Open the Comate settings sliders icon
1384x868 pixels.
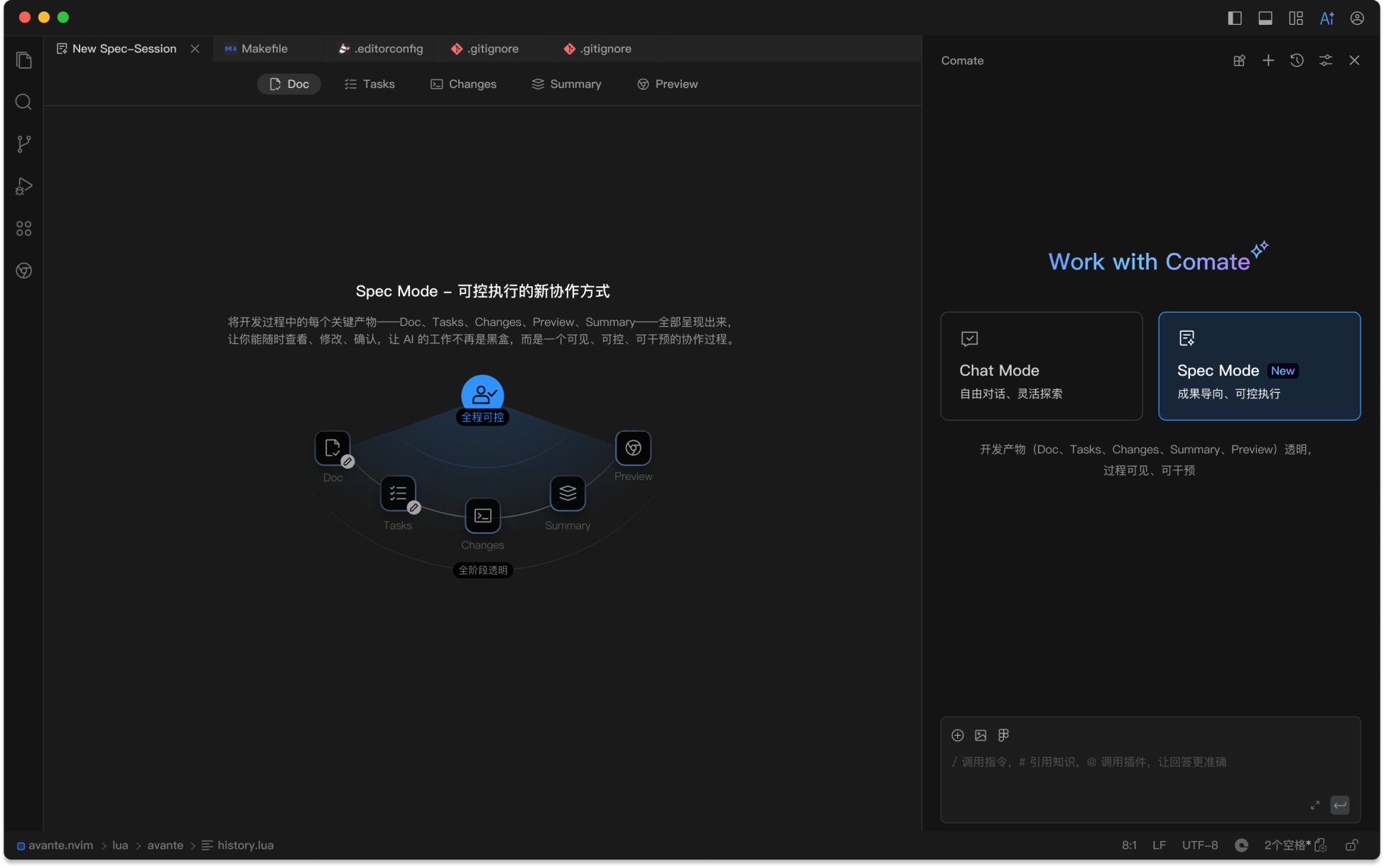tap(1326, 60)
